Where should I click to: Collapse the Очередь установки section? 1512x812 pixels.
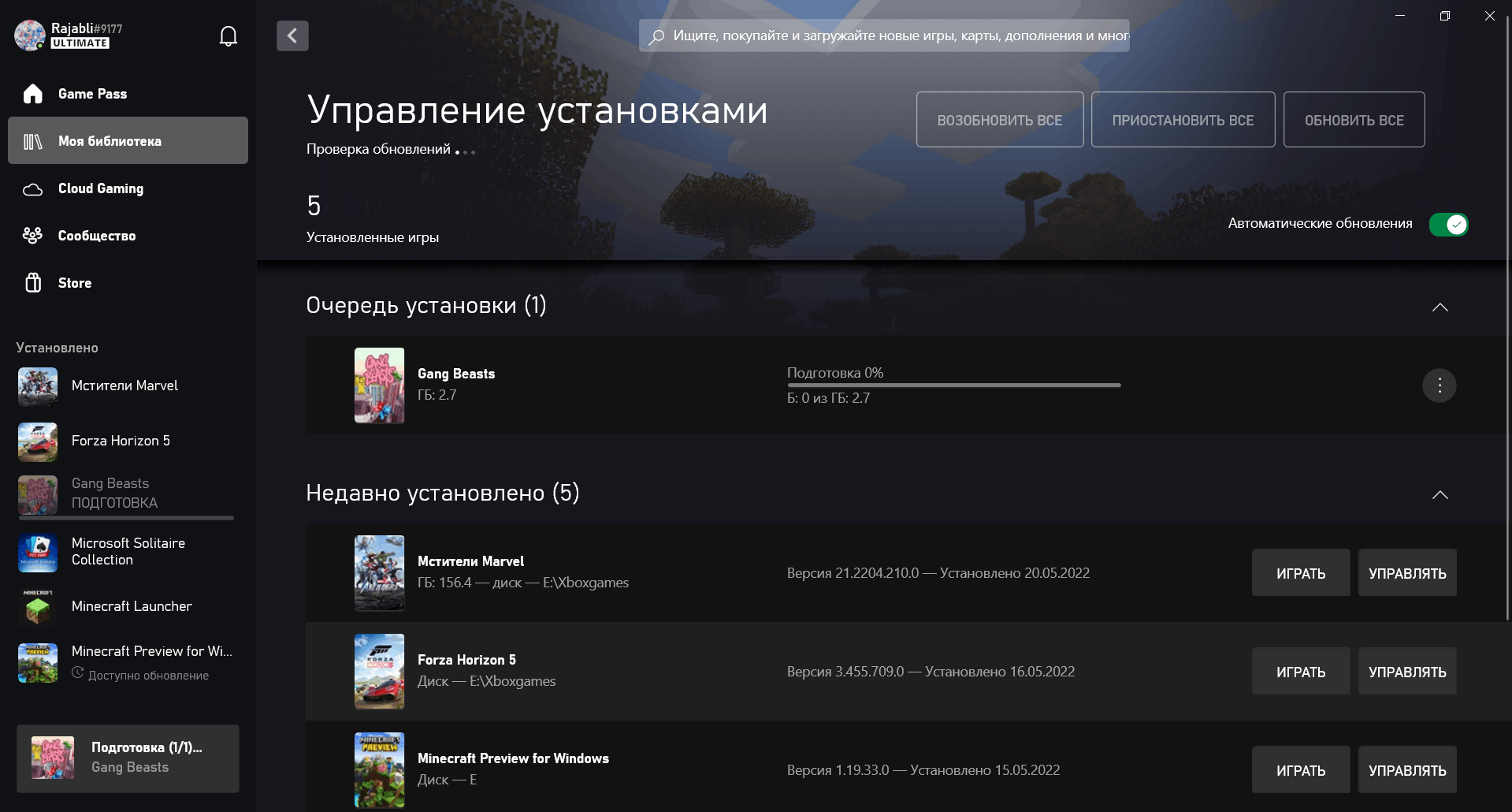click(x=1440, y=307)
